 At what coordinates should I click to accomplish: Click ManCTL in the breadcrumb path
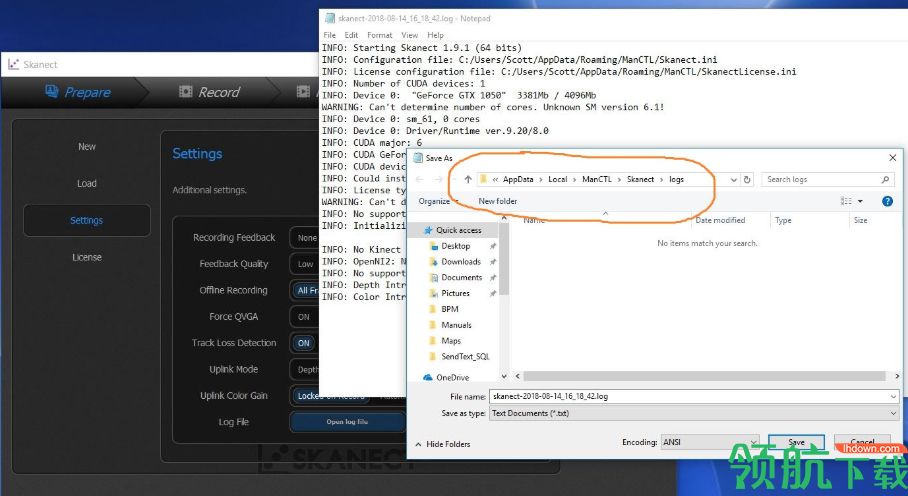[596, 179]
